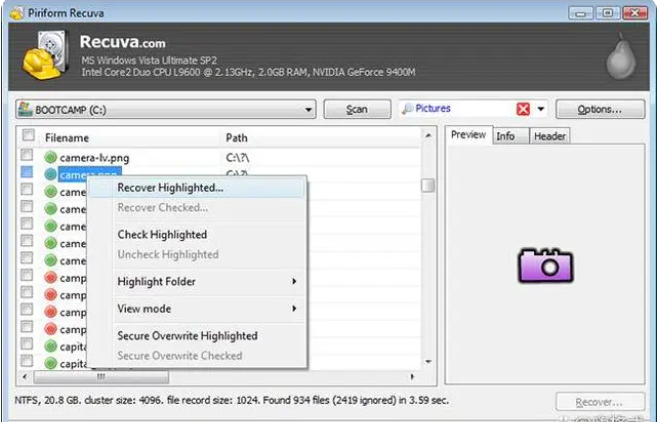The image size is (658, 422).
Task: Pick Secure Overwrite Highlighted option
Action: pos(197,336)
